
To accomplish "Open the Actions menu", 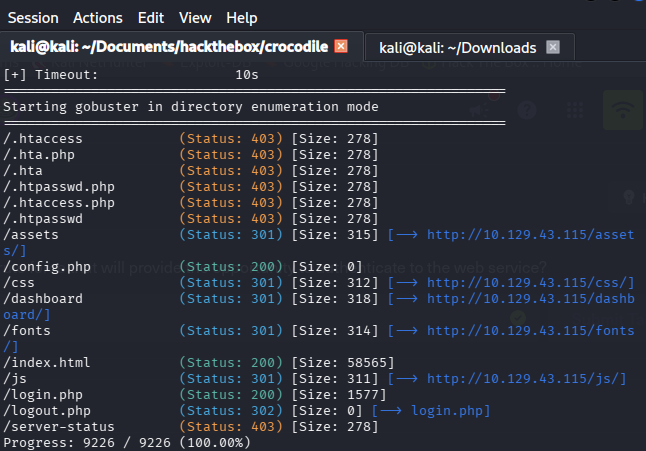I will click(98, 18).
